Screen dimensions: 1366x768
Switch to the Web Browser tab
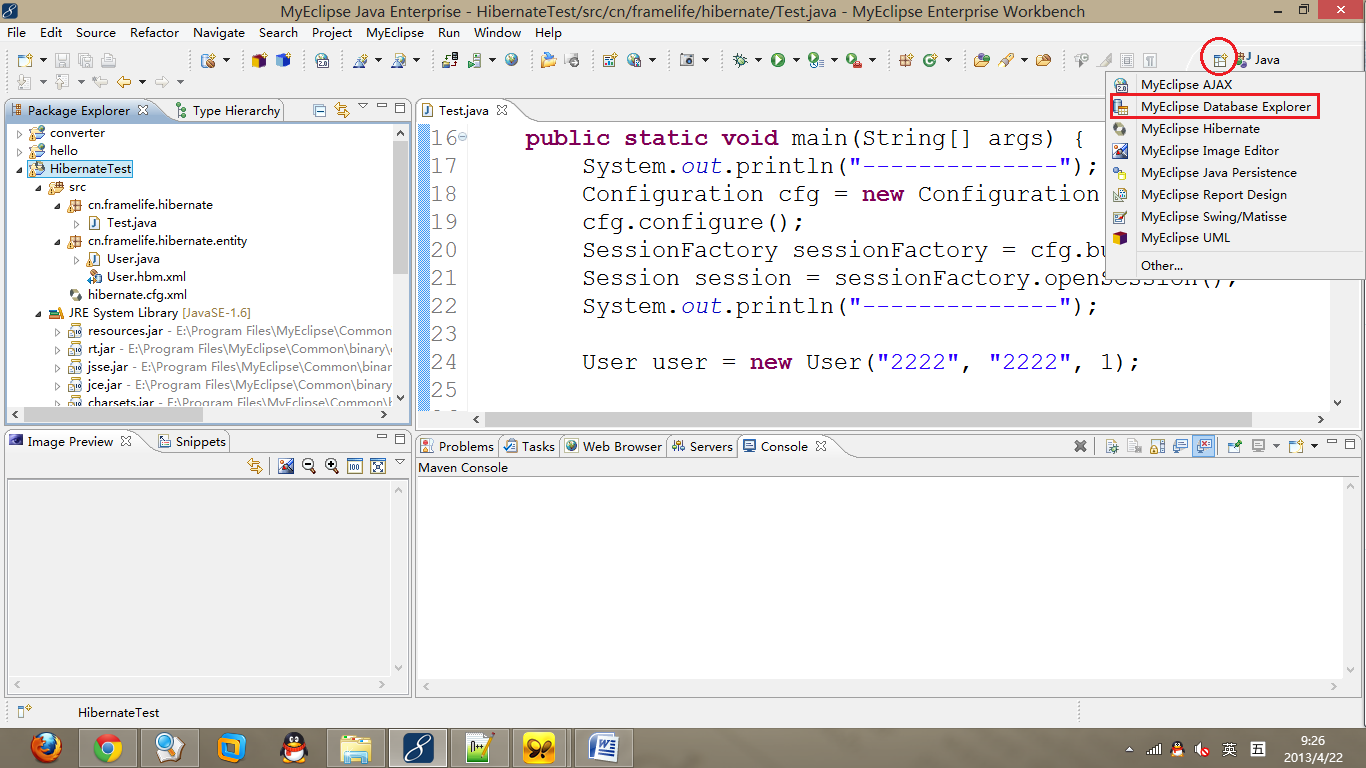pyautogui.click(x=613, y=446)
